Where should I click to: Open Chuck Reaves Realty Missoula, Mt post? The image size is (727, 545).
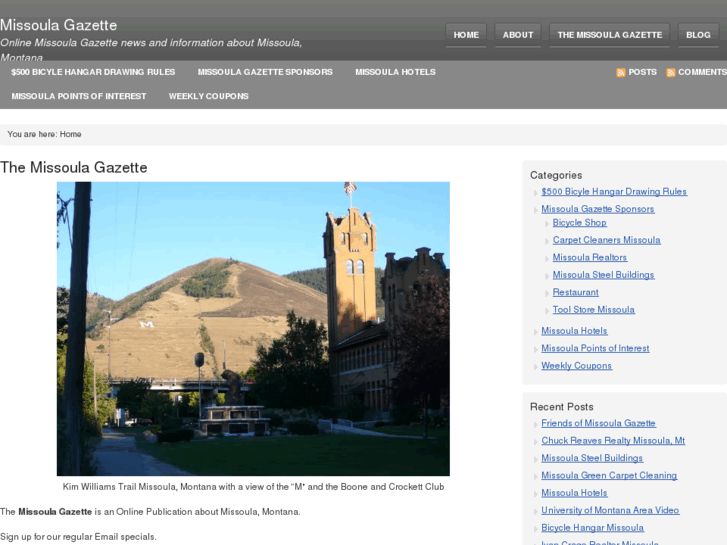point(613,441)
